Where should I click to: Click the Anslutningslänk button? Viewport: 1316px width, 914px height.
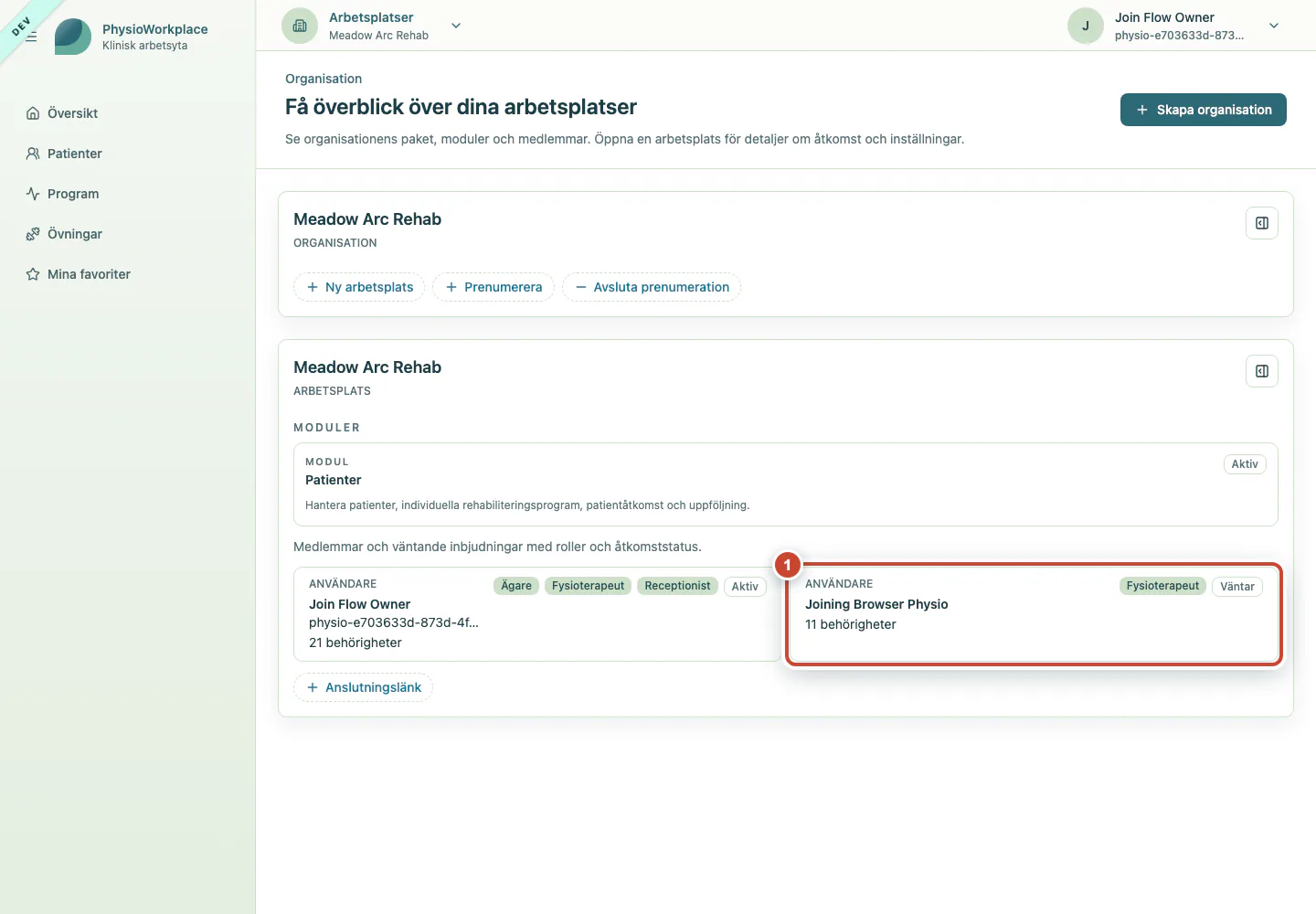pyautogui.click(x=364, y=687)
